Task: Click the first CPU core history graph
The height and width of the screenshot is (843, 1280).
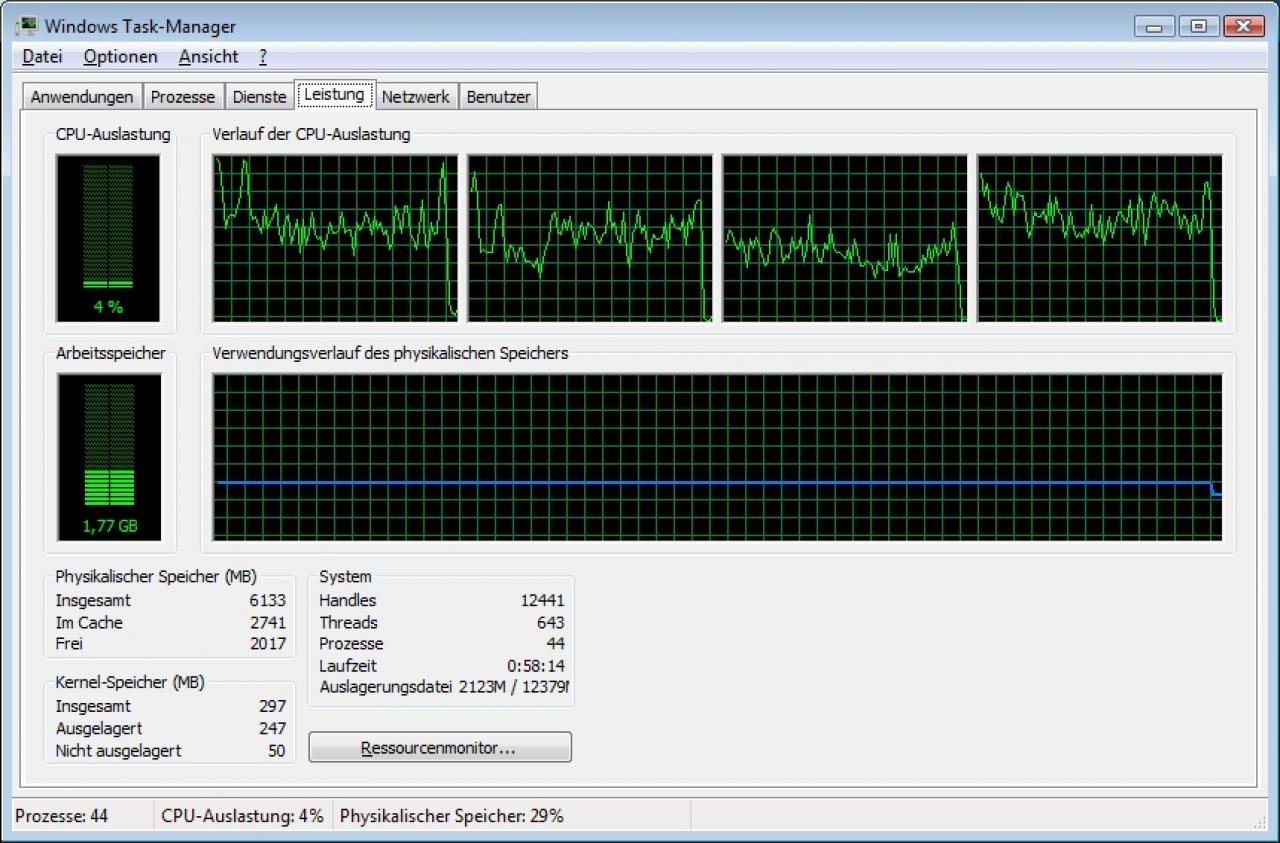Action: pos(335,238)
